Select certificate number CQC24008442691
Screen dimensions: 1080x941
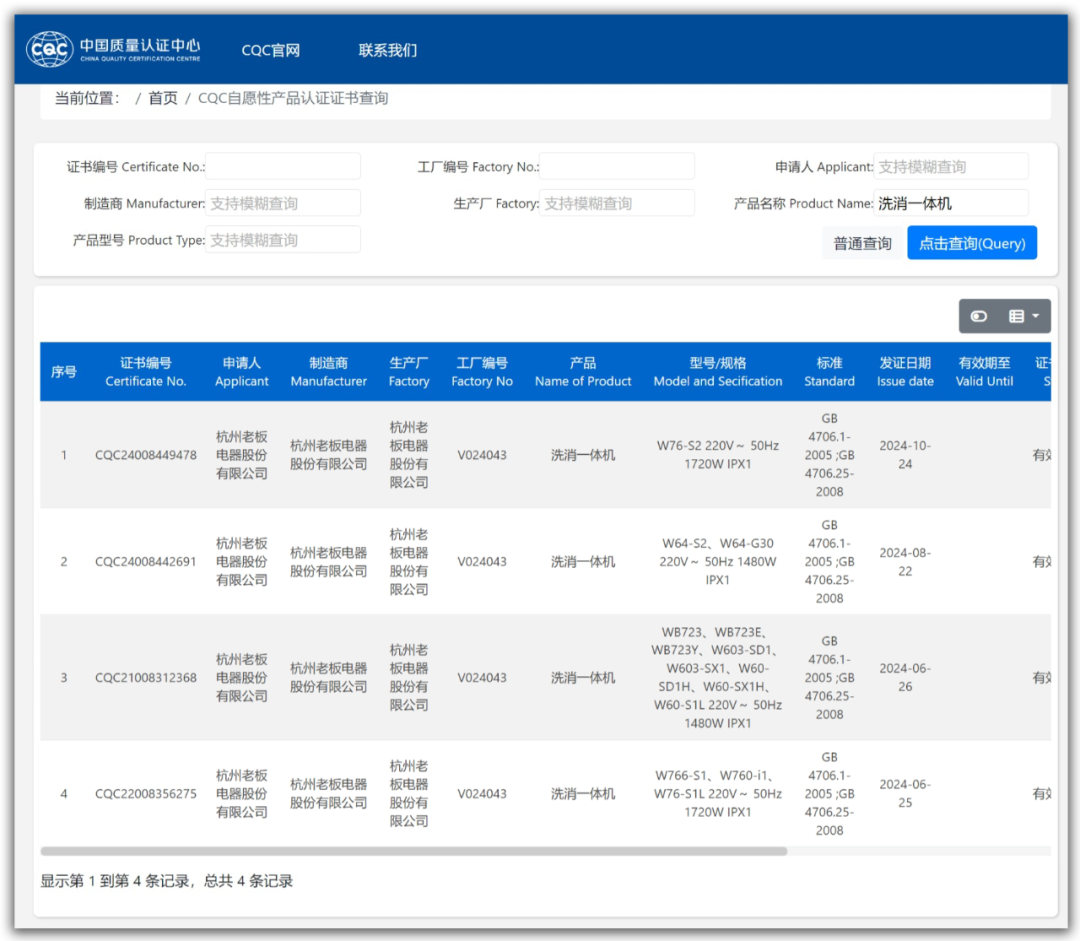tap(145, 562)
